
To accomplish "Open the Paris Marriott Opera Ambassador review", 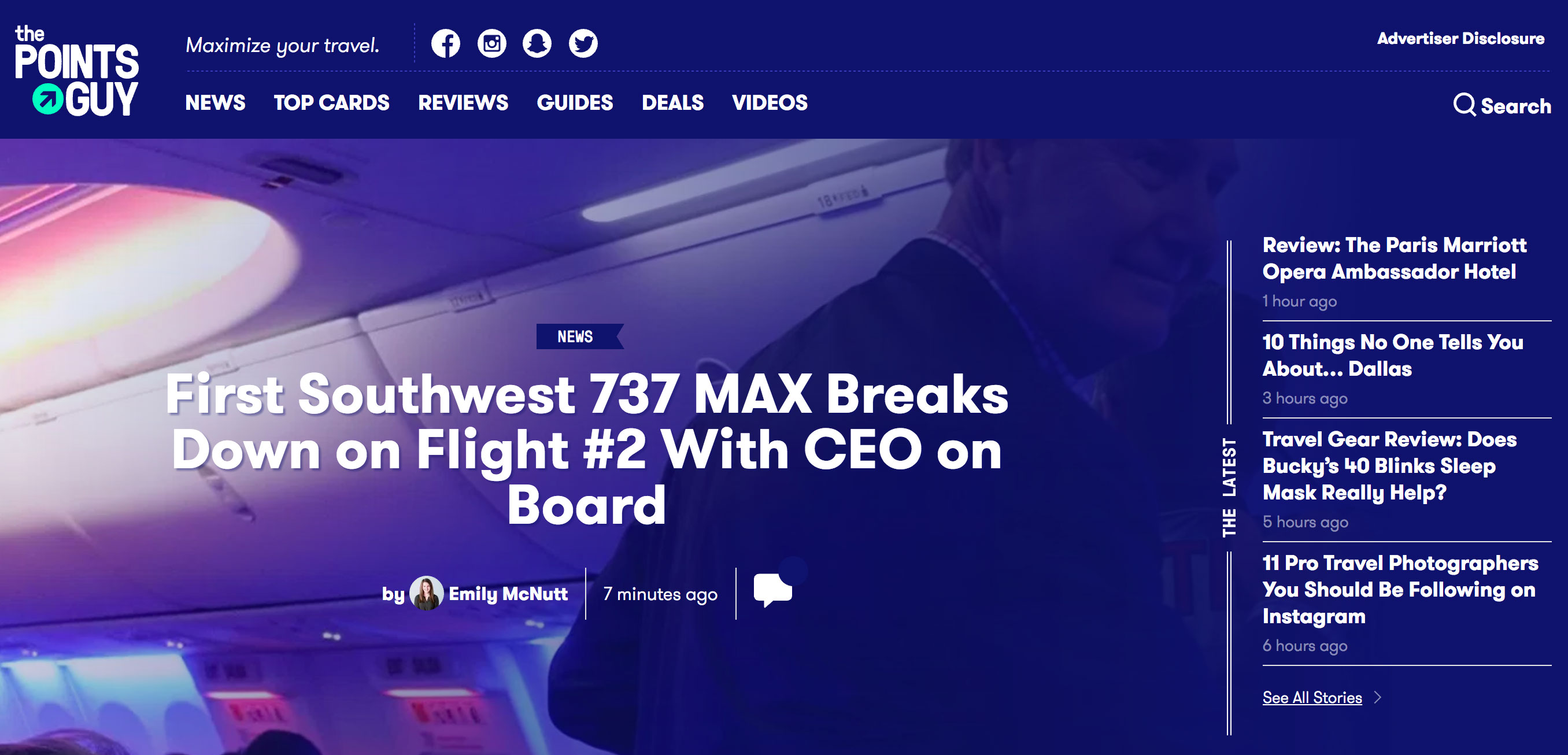I will click(1395, 258).
